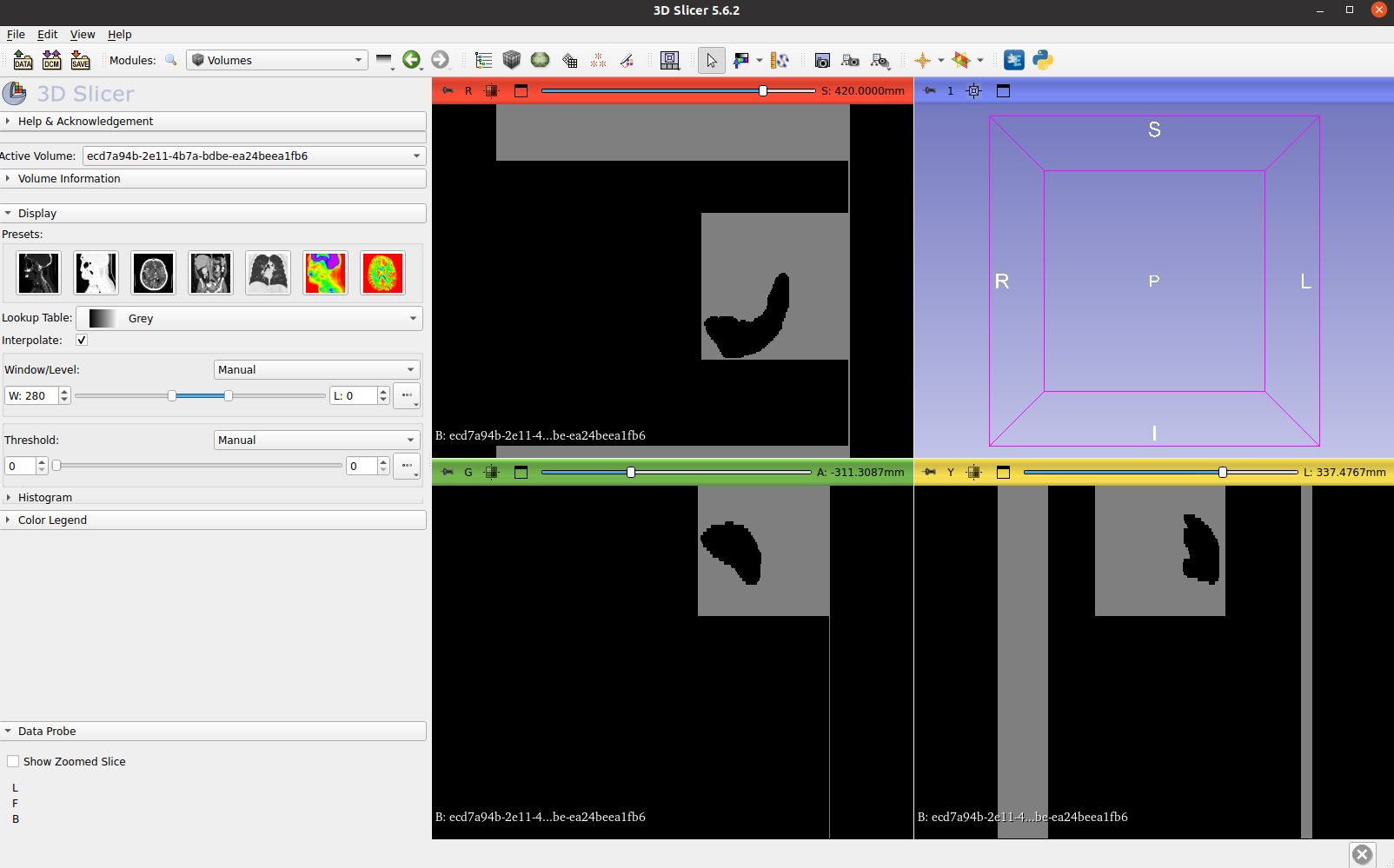This screenshot has height=868, width=1394.
Task: Open Threshold Manual mode dropdown
Action: [x=317, y=440]
